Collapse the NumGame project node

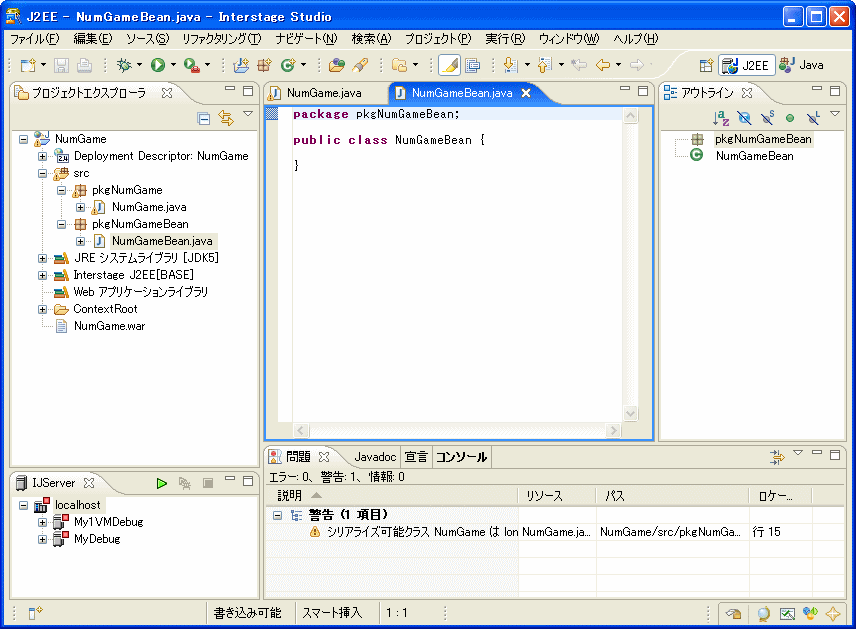coord(23,139)
